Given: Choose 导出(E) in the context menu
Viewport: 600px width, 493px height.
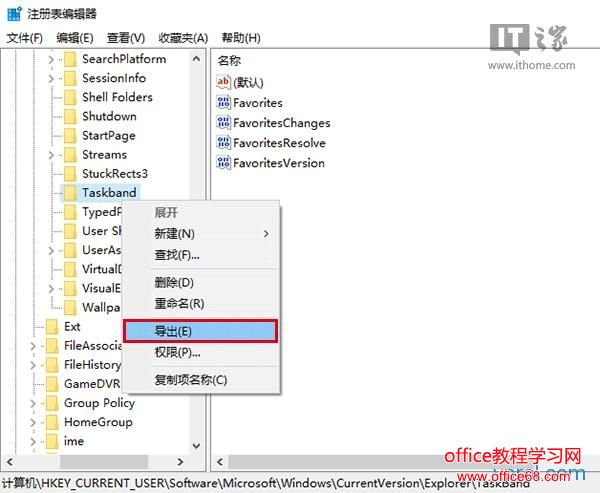Looking at the screenshot, I should click(x=201, y=331).
